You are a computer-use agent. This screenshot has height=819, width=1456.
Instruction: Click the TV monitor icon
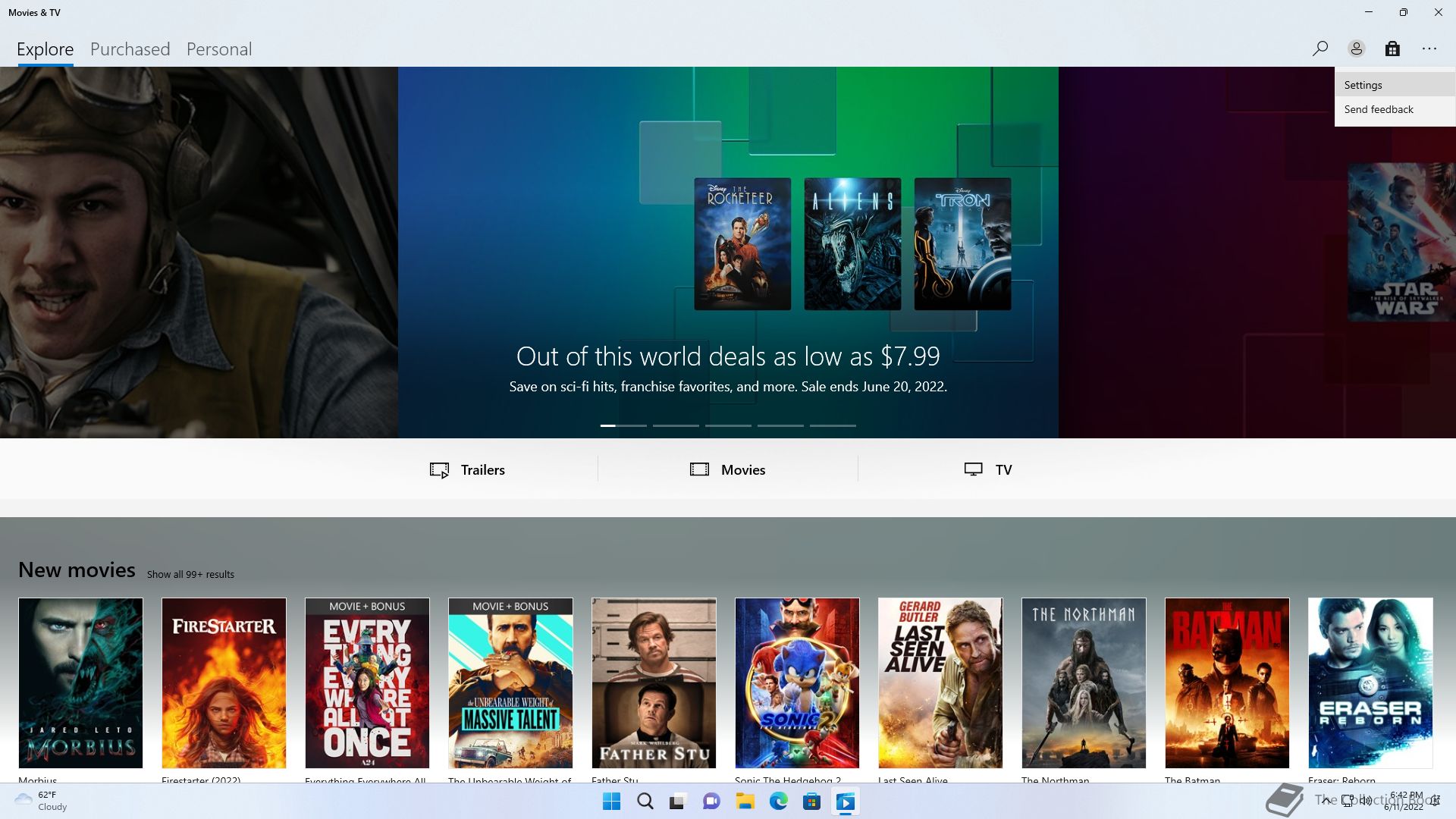point(973,469)
